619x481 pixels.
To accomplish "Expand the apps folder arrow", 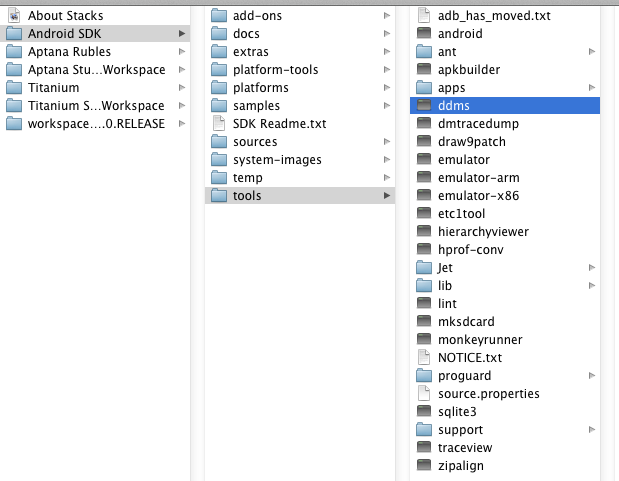I will click(592, 88).
